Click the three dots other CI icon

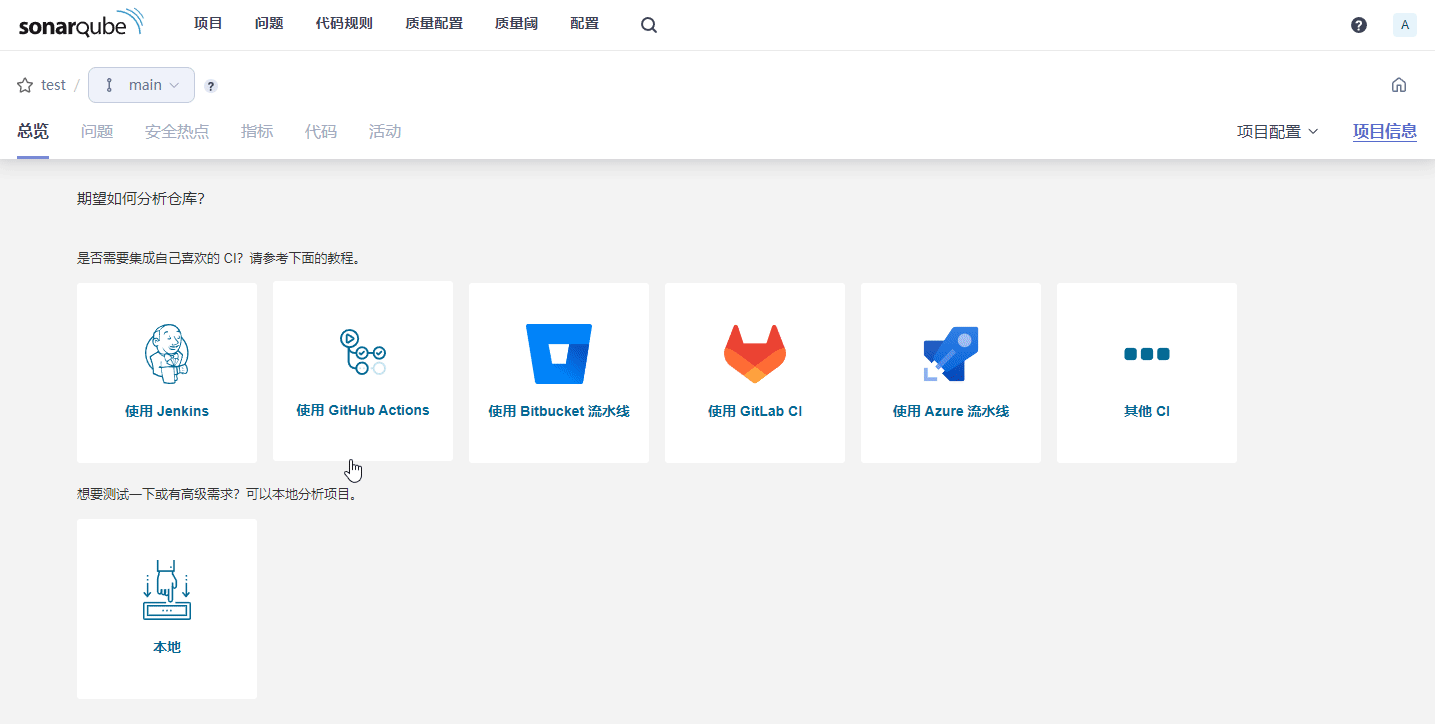(1147, 354)
